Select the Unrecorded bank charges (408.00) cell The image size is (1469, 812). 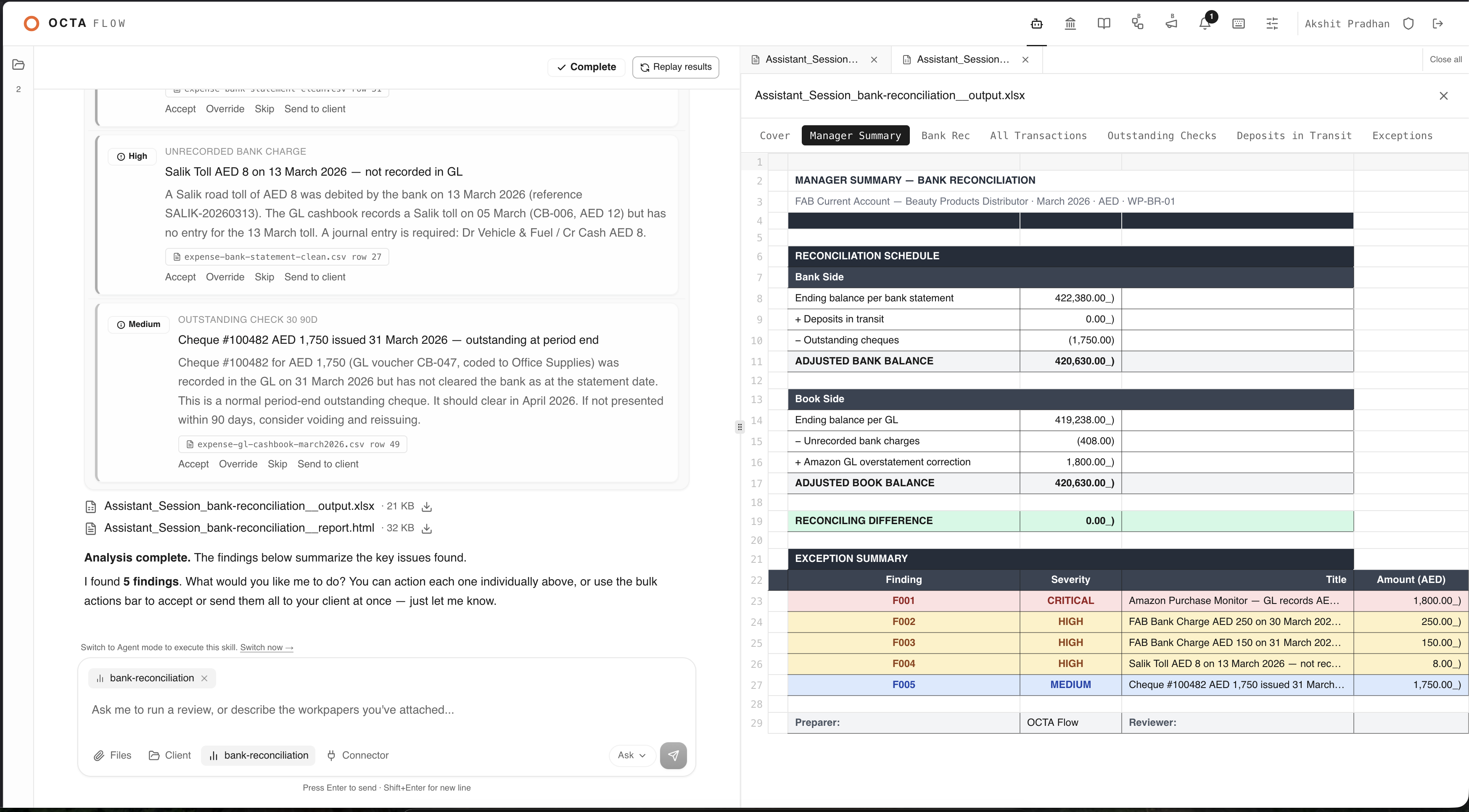click(x=1070, y=441)
